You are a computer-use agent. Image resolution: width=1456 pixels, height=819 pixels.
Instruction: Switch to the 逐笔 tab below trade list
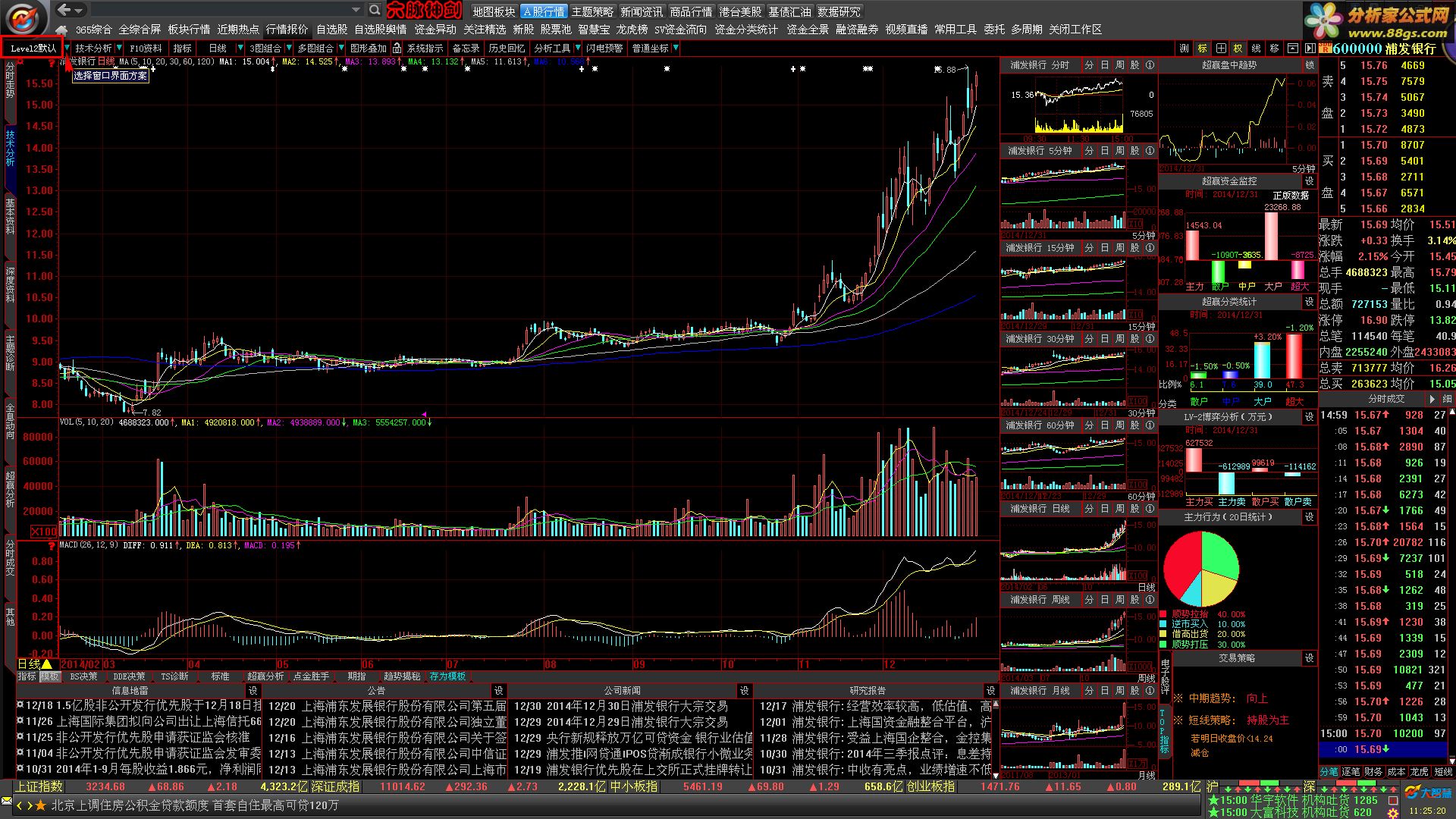[x=1351, y=771]
